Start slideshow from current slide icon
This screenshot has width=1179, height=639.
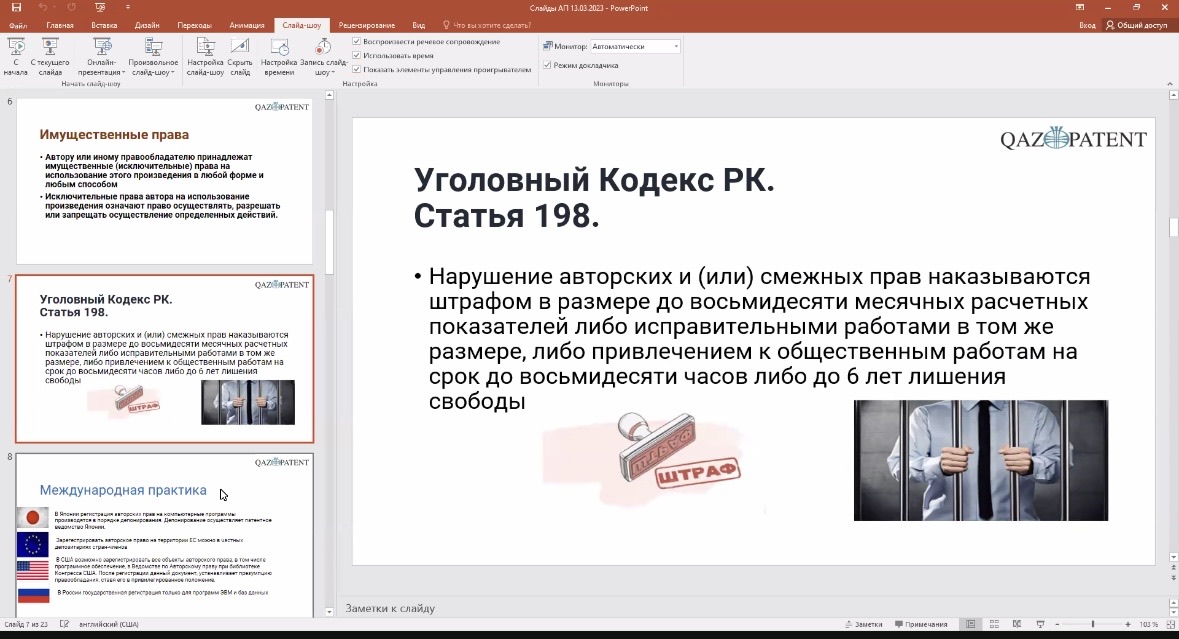click(50, 48)
